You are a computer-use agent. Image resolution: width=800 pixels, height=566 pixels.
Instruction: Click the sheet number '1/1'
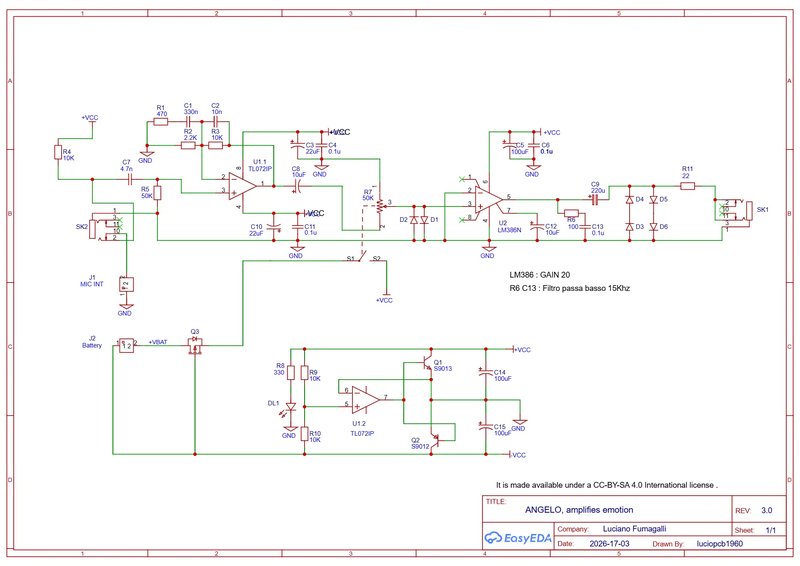770,530
